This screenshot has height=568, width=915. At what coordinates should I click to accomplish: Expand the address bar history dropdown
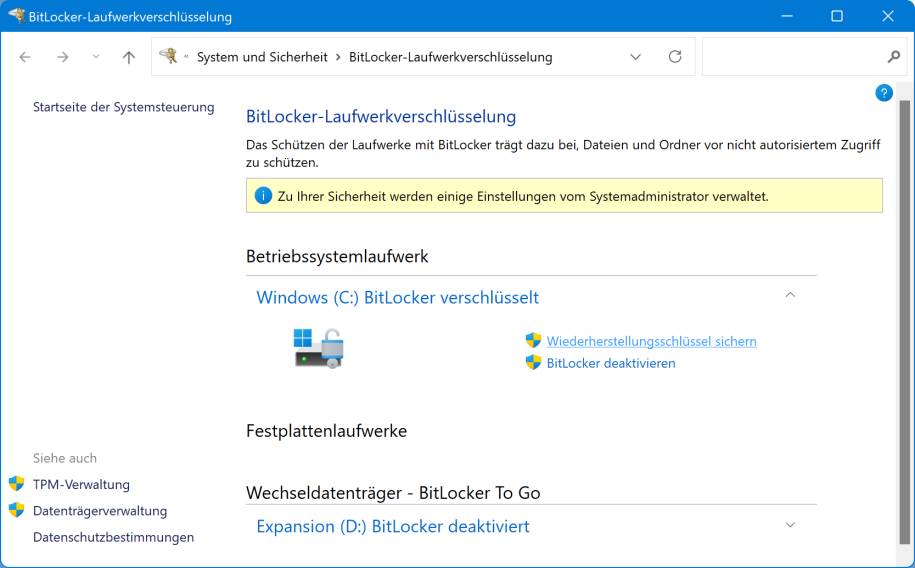click(635, 57)
